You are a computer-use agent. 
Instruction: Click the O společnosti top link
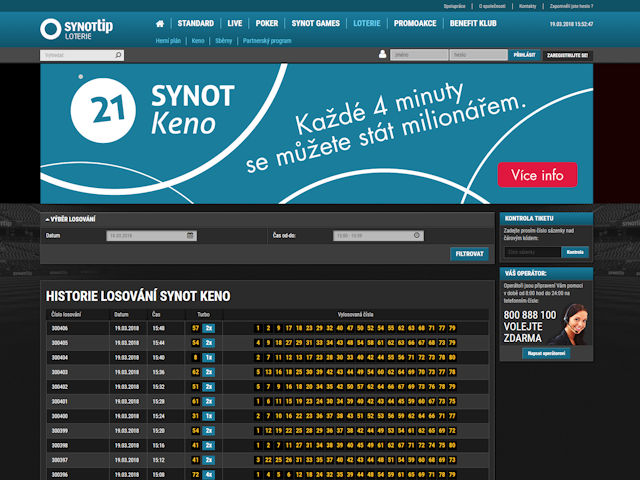pyautogui.click(x=492, y=6)
